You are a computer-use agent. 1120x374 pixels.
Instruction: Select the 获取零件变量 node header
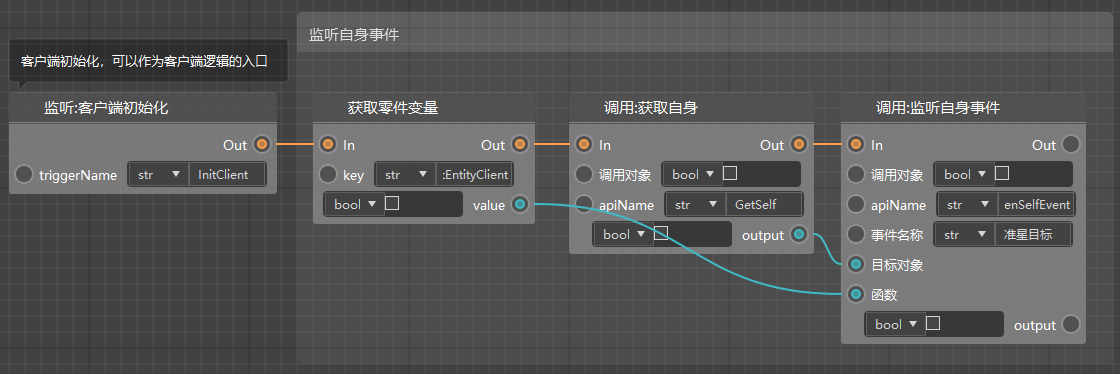[424, 108]
